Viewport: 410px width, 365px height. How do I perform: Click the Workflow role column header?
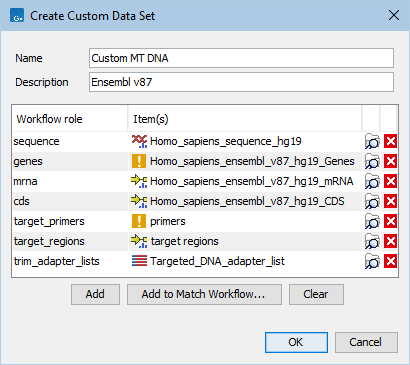coord(70,119)
